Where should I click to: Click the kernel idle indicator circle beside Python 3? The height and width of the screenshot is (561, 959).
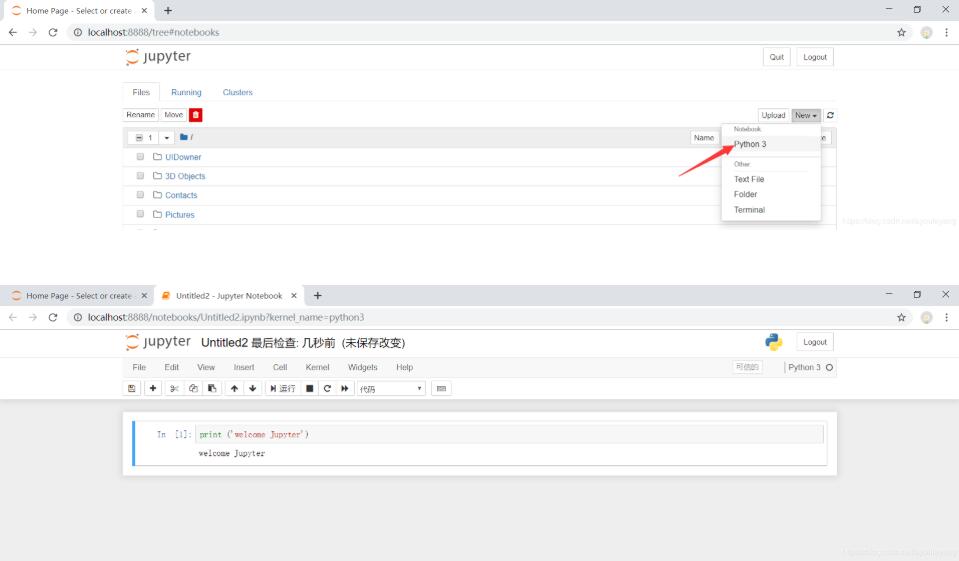(x=829, y=368)
